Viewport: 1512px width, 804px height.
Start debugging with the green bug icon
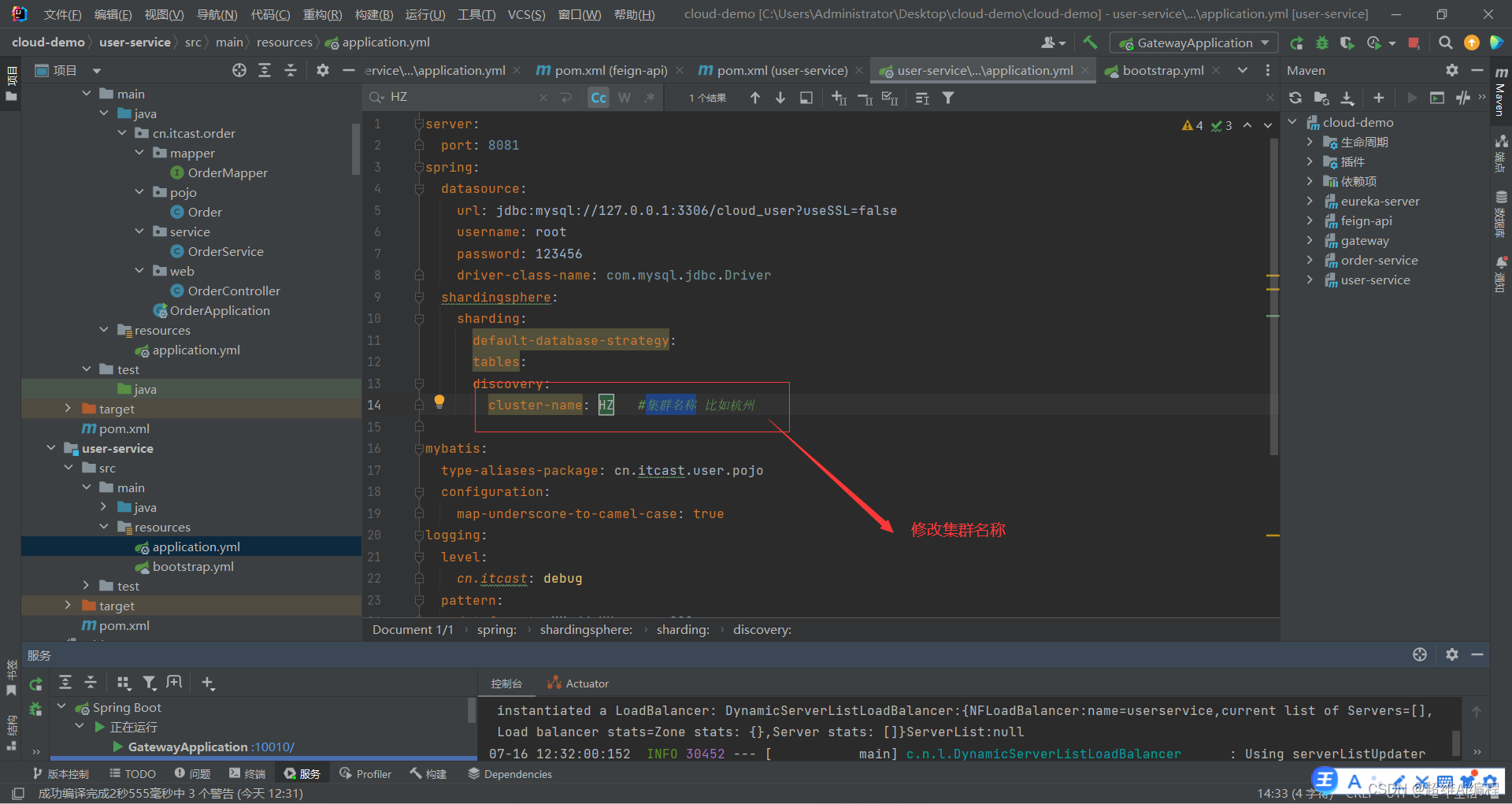click(1322, 43)
